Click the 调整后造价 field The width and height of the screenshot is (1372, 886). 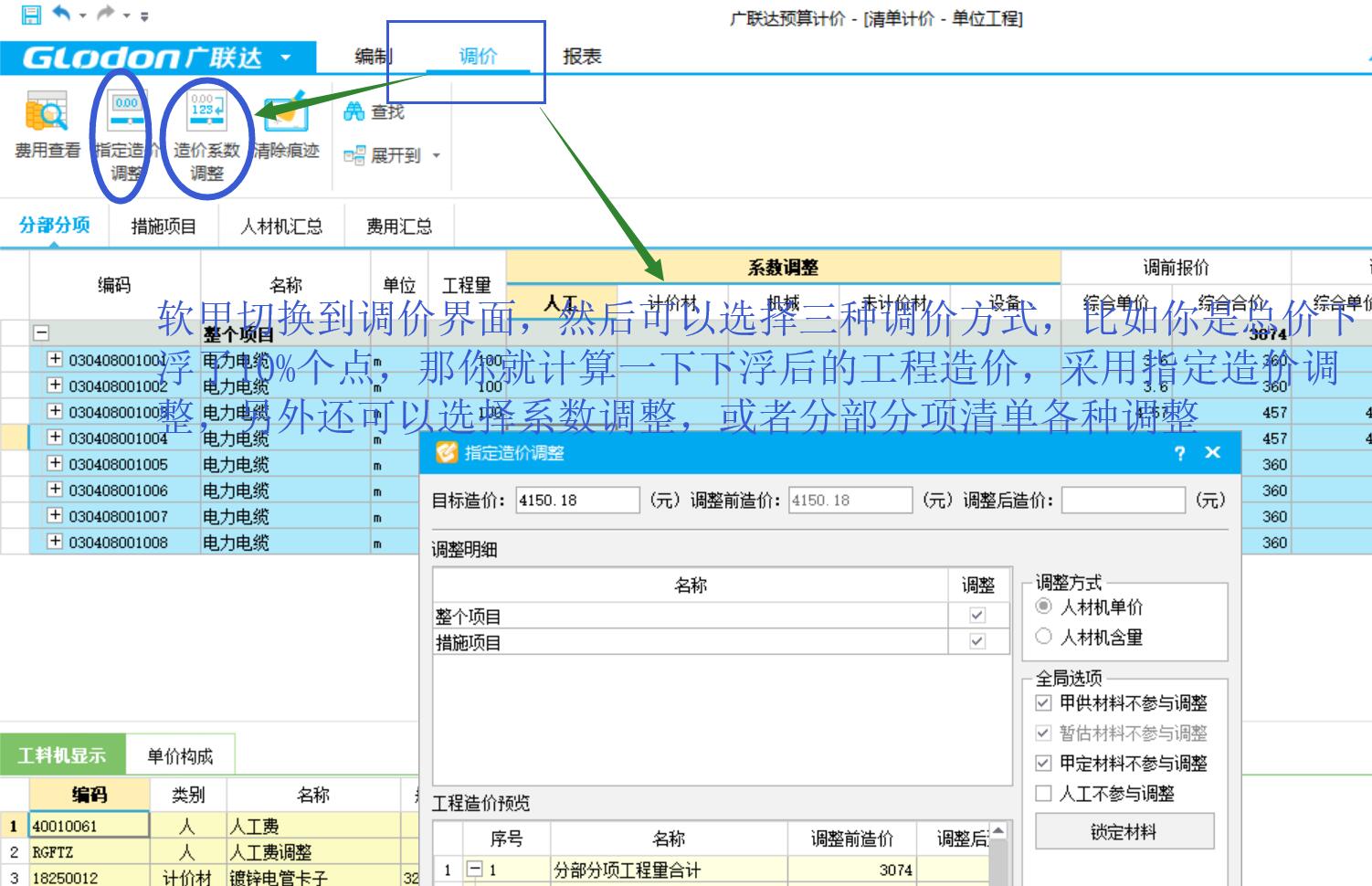[1123, 501]
